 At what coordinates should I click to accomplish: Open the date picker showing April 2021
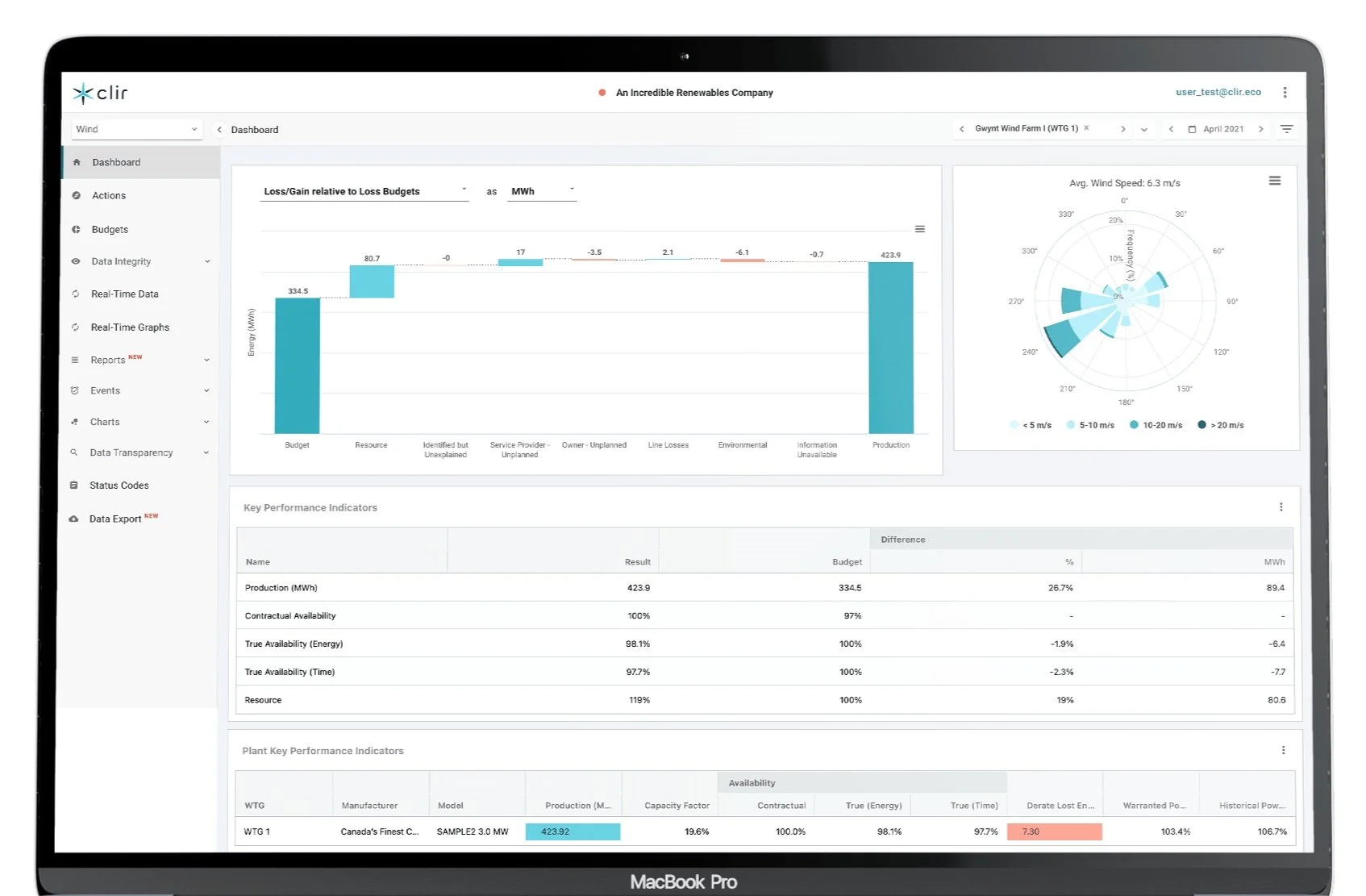coord(1216,129)
